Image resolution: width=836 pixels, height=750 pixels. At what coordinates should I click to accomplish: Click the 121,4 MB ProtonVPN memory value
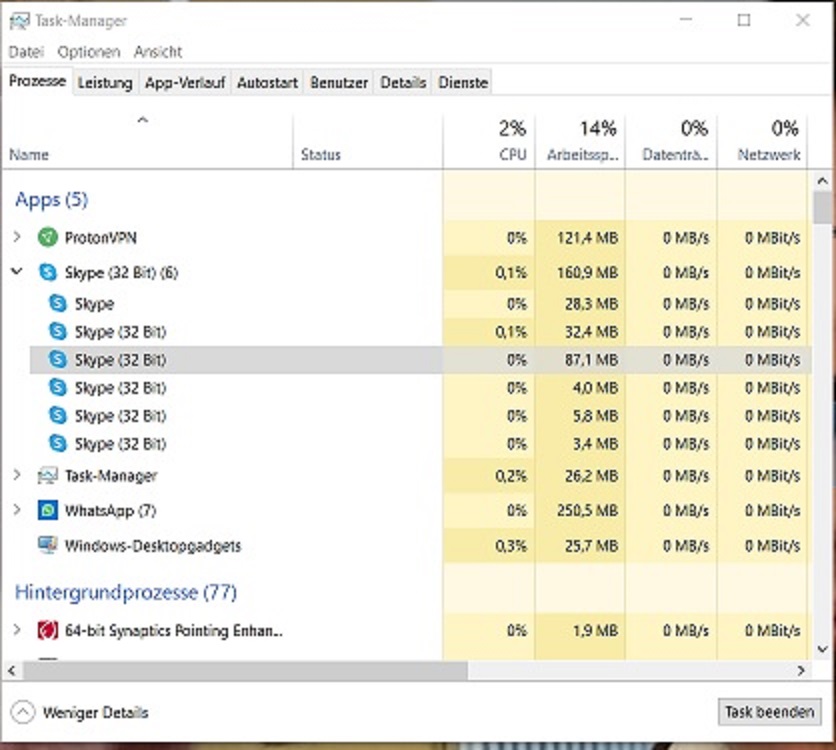[588, 238]
